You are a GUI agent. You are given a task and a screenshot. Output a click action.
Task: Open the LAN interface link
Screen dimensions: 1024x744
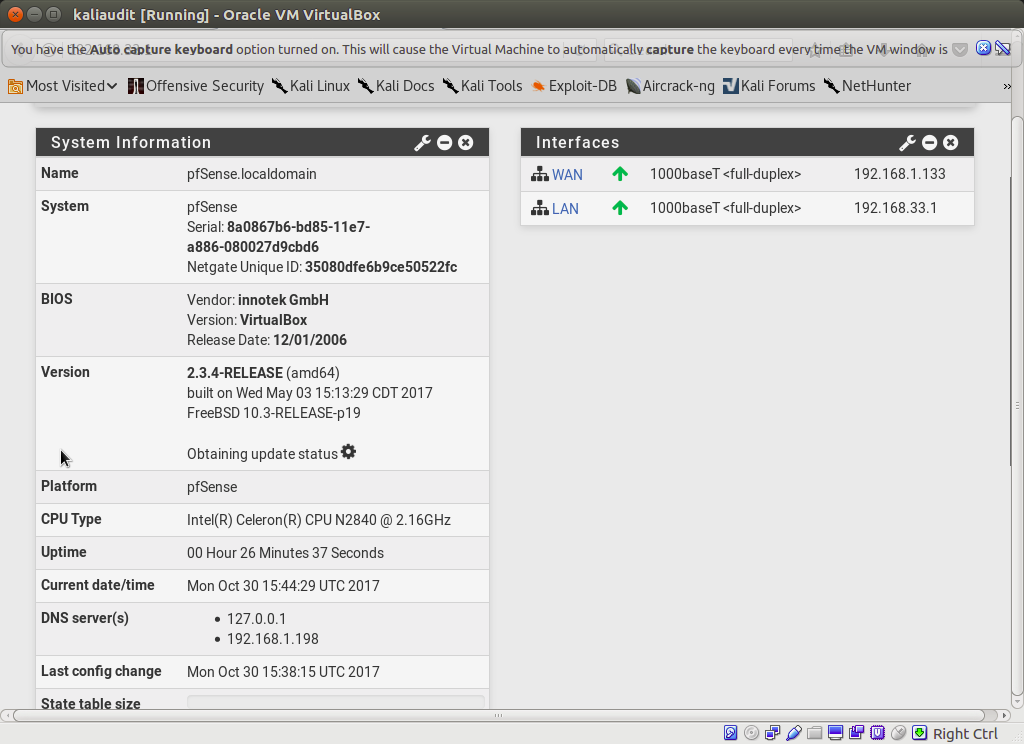click(565, 208)
